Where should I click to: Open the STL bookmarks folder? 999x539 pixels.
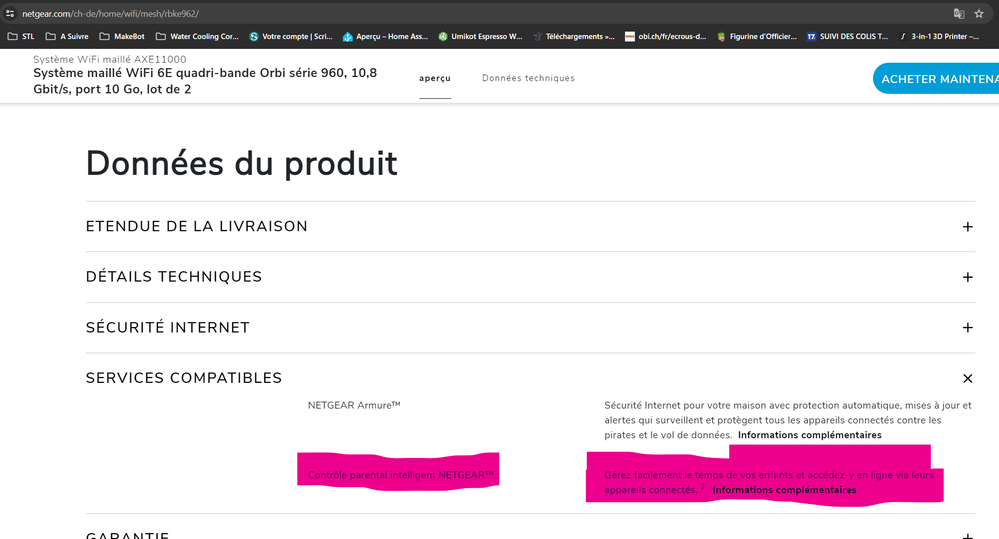pyautogui.click(x=21, y=36)
